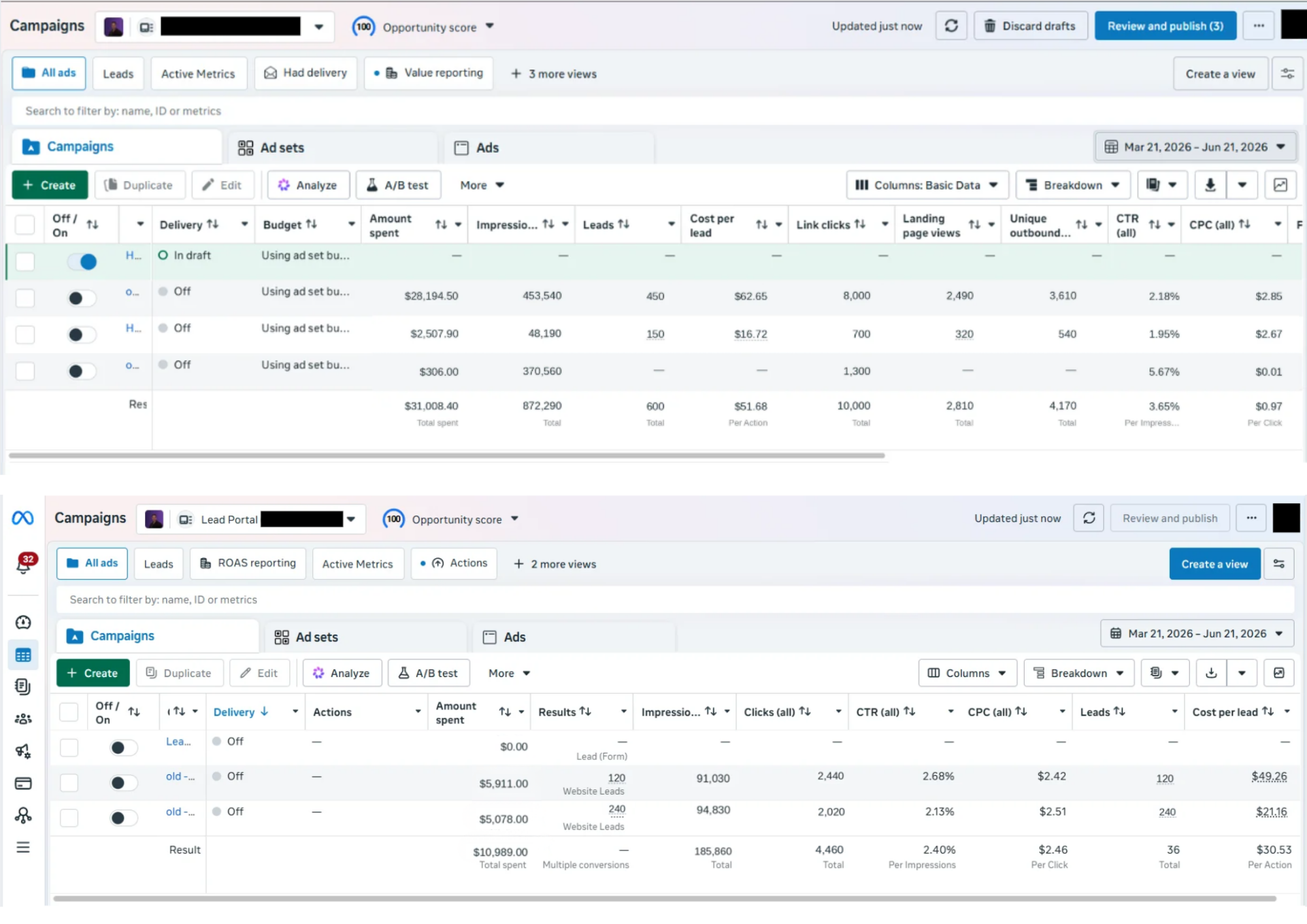Screen dimensions: 1307x924
Task: Toggle on the campaign that spent $2,507.90
Action: pyautogui.click(x=82, y=335)
